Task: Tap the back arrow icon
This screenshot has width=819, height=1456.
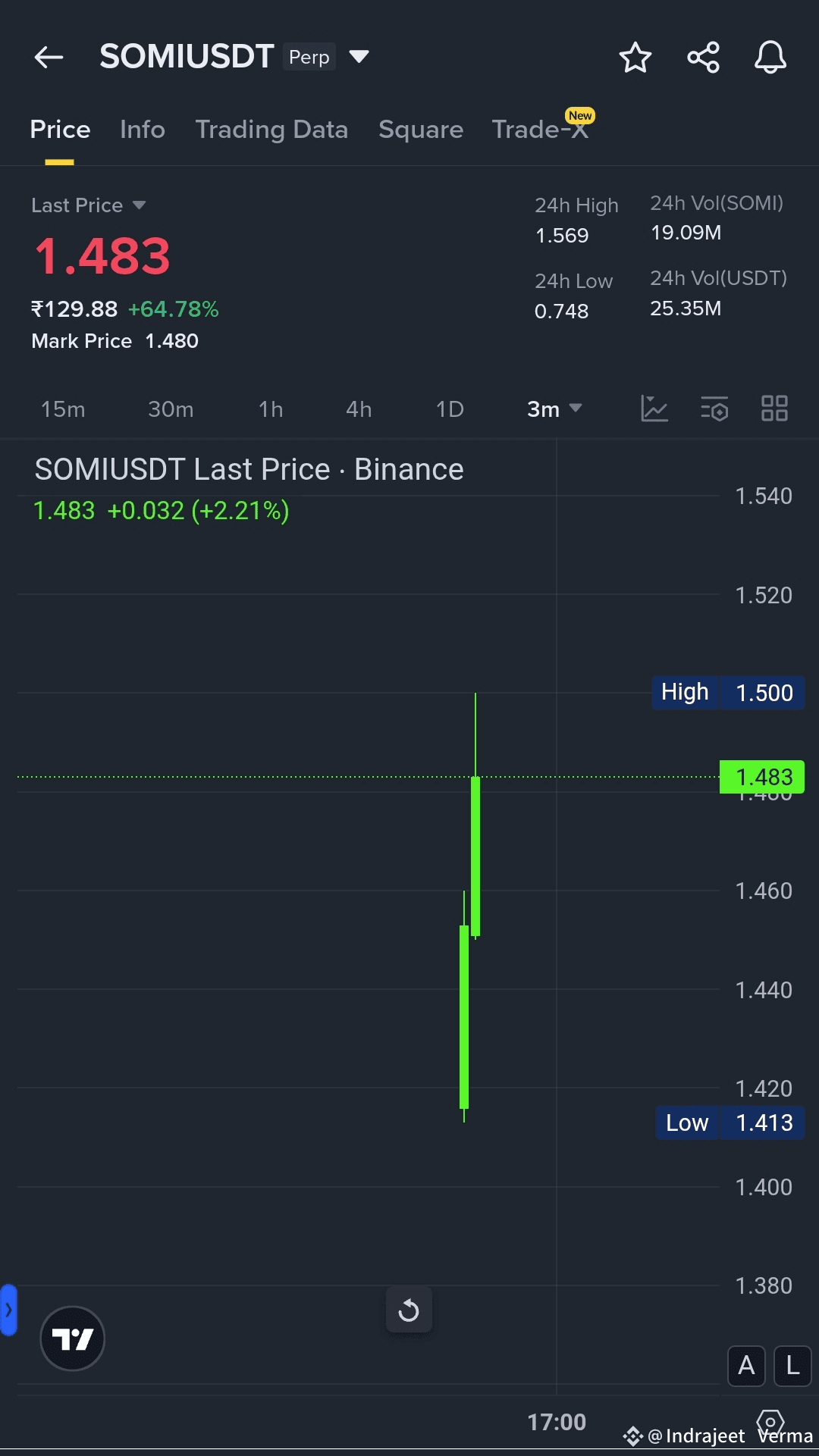Action: [x=49, y=57]
